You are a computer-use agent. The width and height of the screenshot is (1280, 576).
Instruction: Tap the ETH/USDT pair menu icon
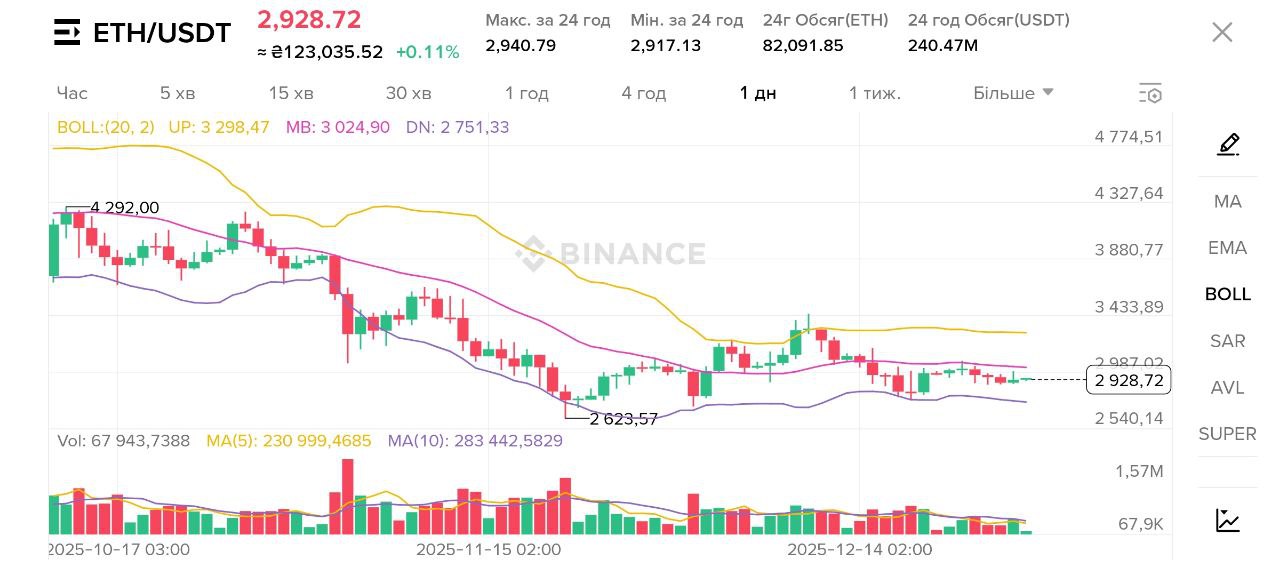click(67, 33)
